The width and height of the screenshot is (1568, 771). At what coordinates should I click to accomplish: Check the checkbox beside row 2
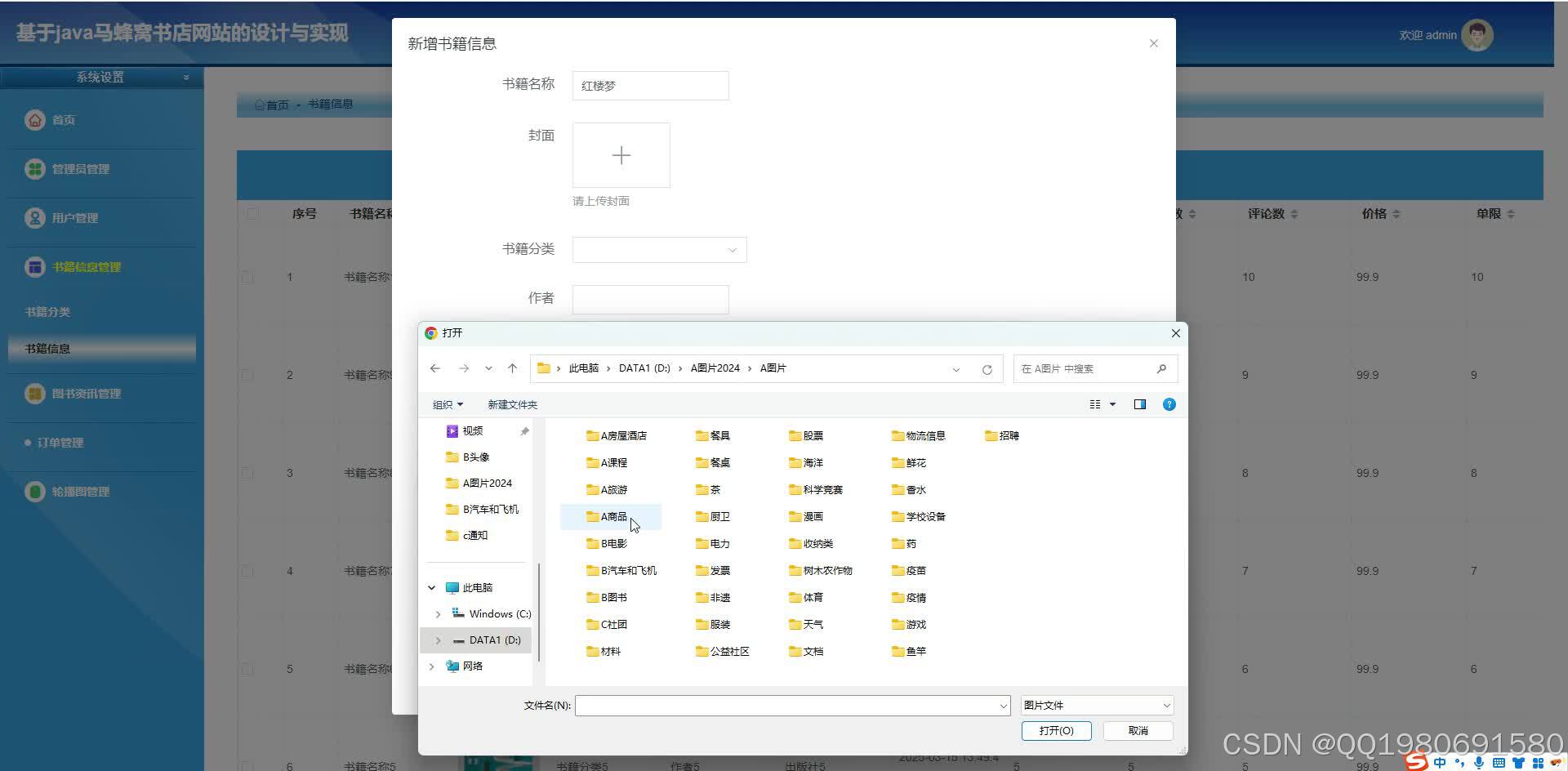click(249, 375)
